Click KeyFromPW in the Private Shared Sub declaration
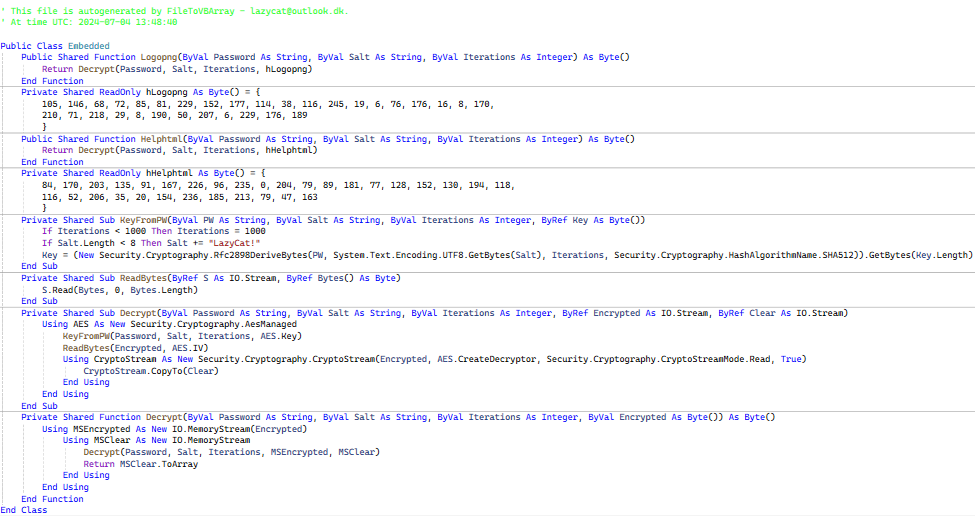Screen dimensions: 975x516 143,220
